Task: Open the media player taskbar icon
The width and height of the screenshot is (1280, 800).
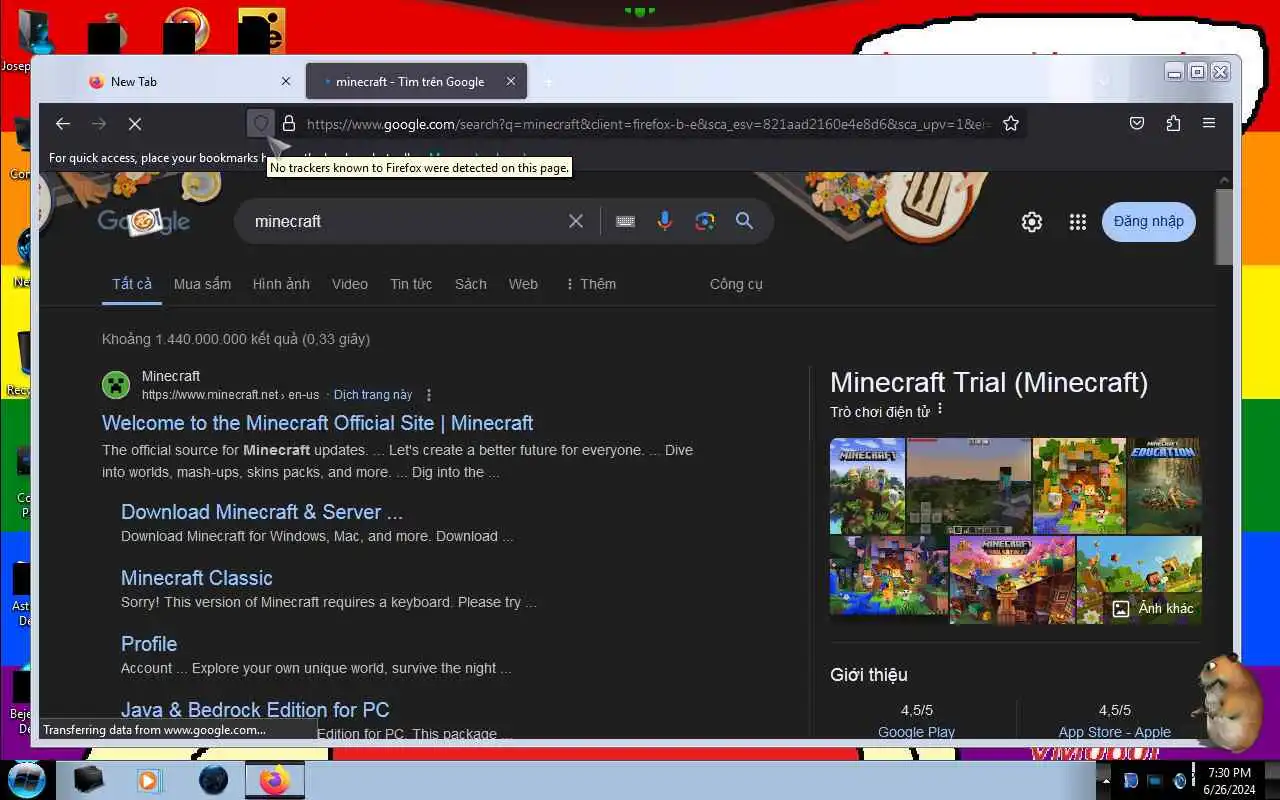Action: [149, 780]
